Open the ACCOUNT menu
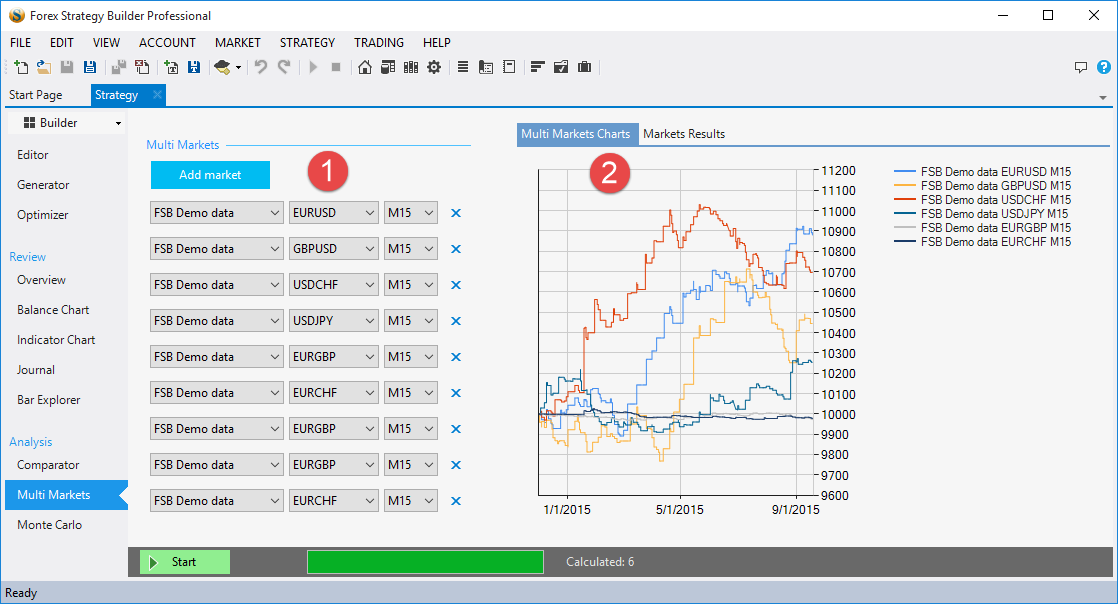 click(167, 43)
